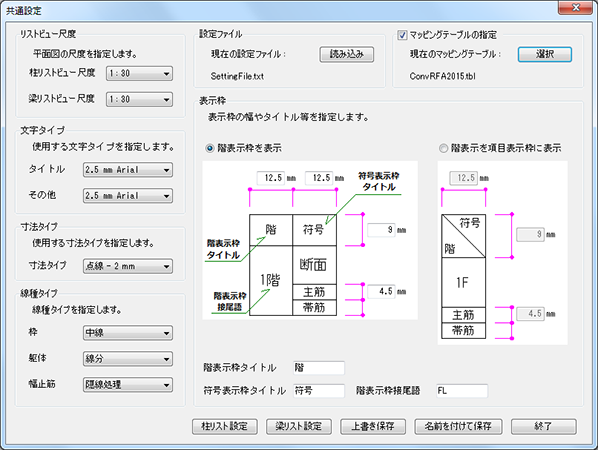Select 階表示枠を表示 radio button
The width and height of the screenshot is (598, 450).
[x=210, y=148]
